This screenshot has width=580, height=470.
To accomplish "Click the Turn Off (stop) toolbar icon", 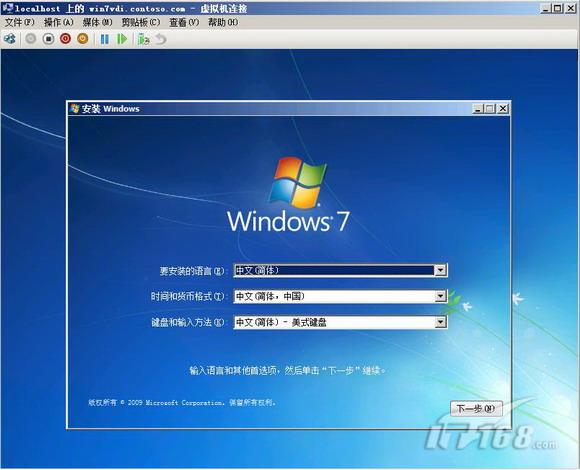I will coord(48,39).
